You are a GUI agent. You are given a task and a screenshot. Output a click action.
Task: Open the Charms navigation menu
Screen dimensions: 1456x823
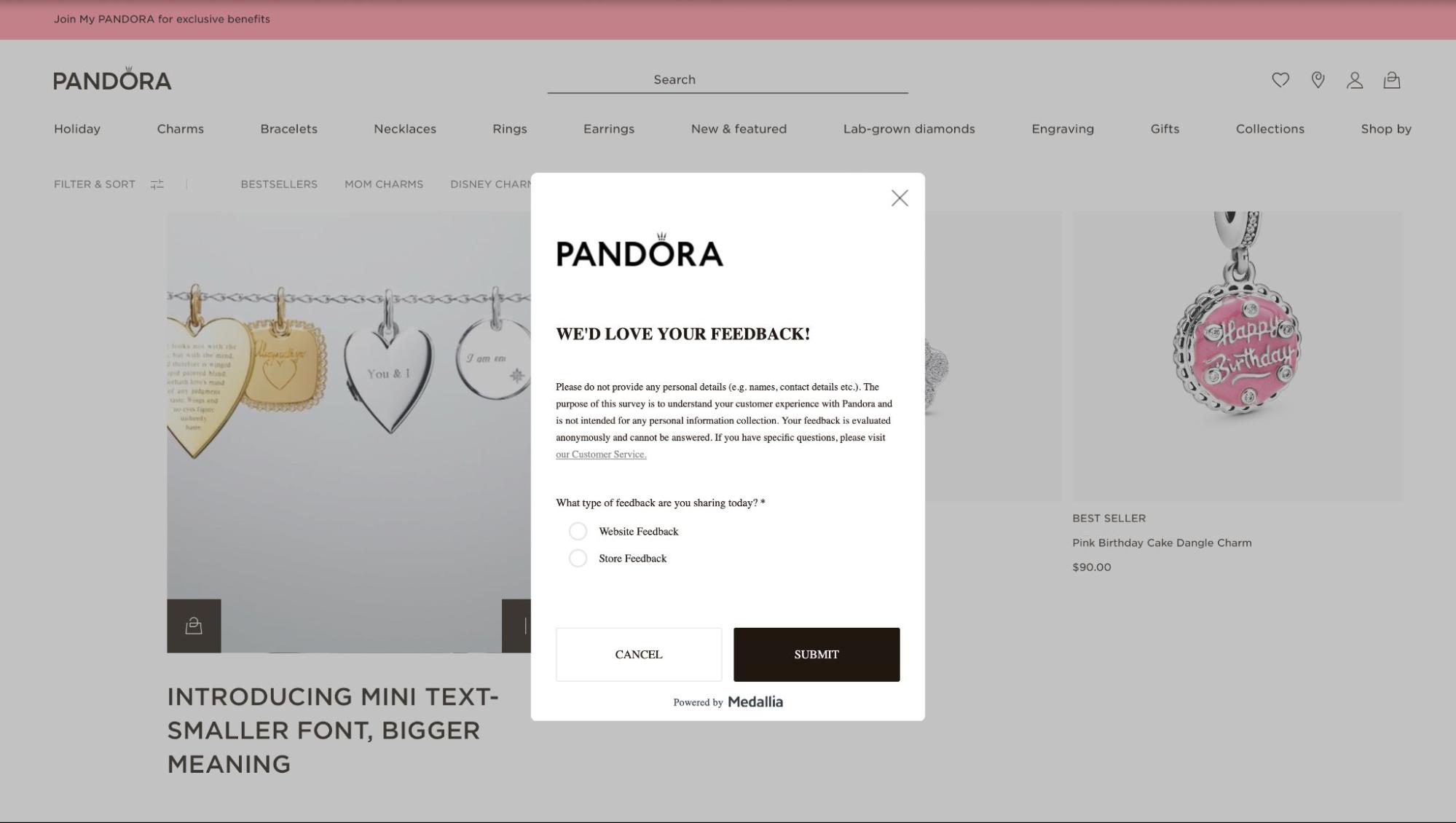tap(181, 129)
